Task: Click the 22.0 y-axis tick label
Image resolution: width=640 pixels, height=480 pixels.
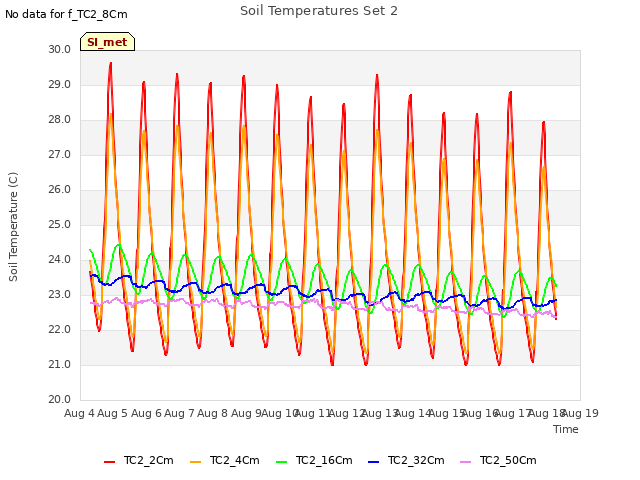Action: click(x=60, y=329)
